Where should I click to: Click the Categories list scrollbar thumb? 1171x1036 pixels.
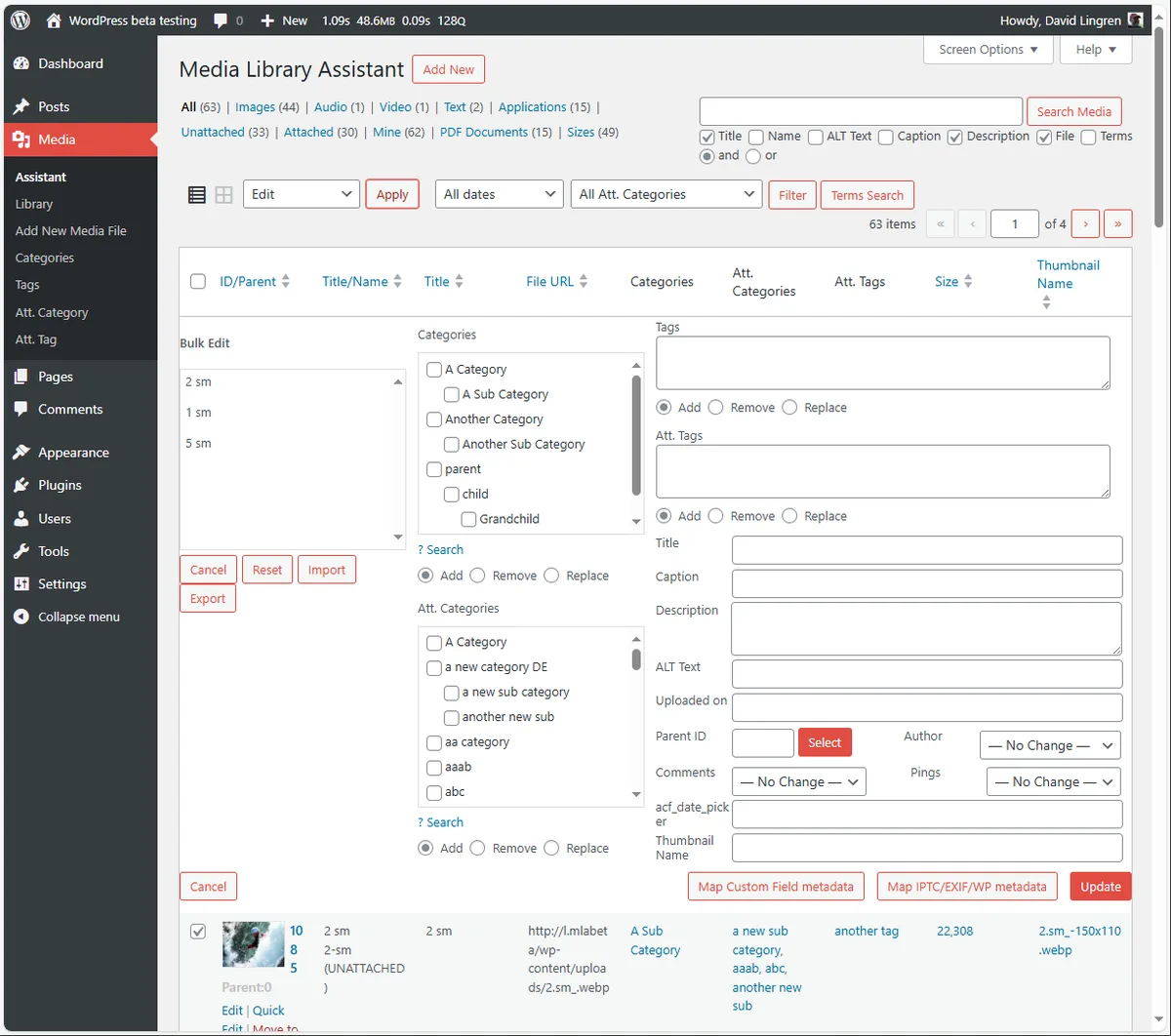tap(637, 435)
